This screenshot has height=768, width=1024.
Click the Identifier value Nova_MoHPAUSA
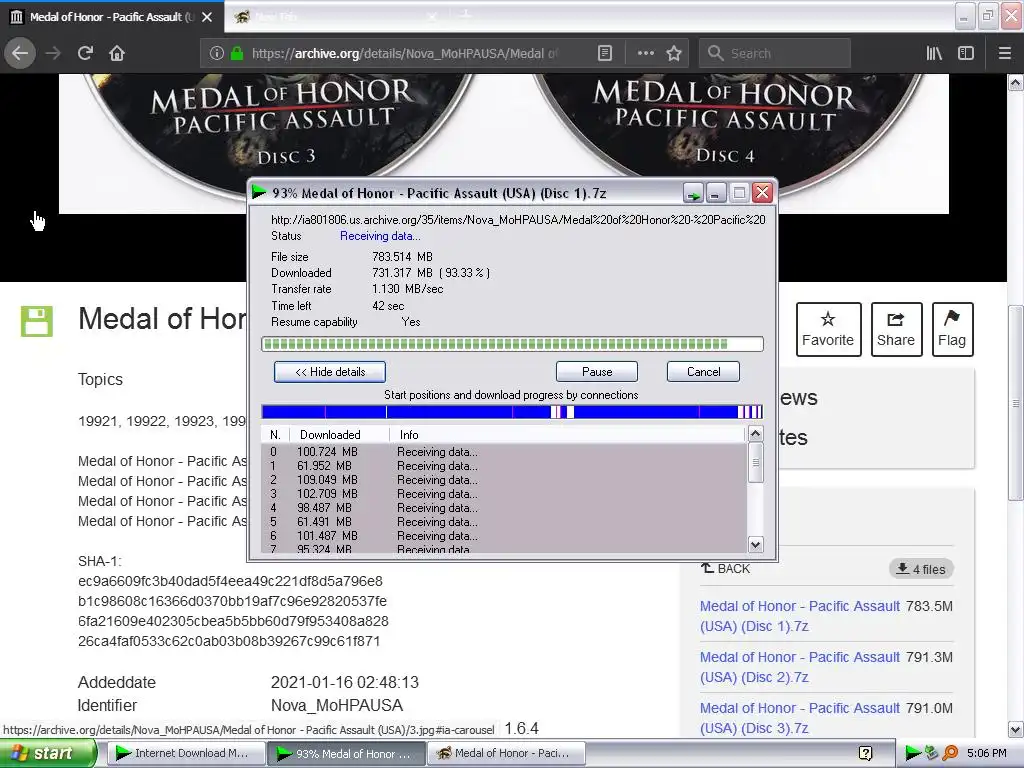[337, 705]
